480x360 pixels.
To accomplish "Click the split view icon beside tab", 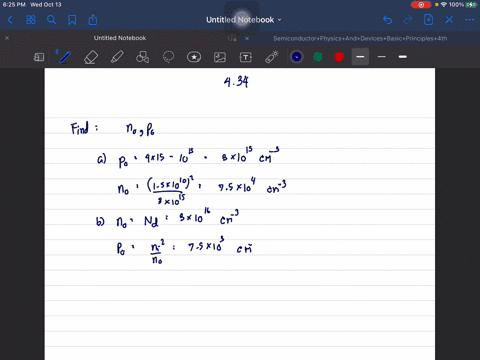I will pyautogui.click(x=232, y=38).
